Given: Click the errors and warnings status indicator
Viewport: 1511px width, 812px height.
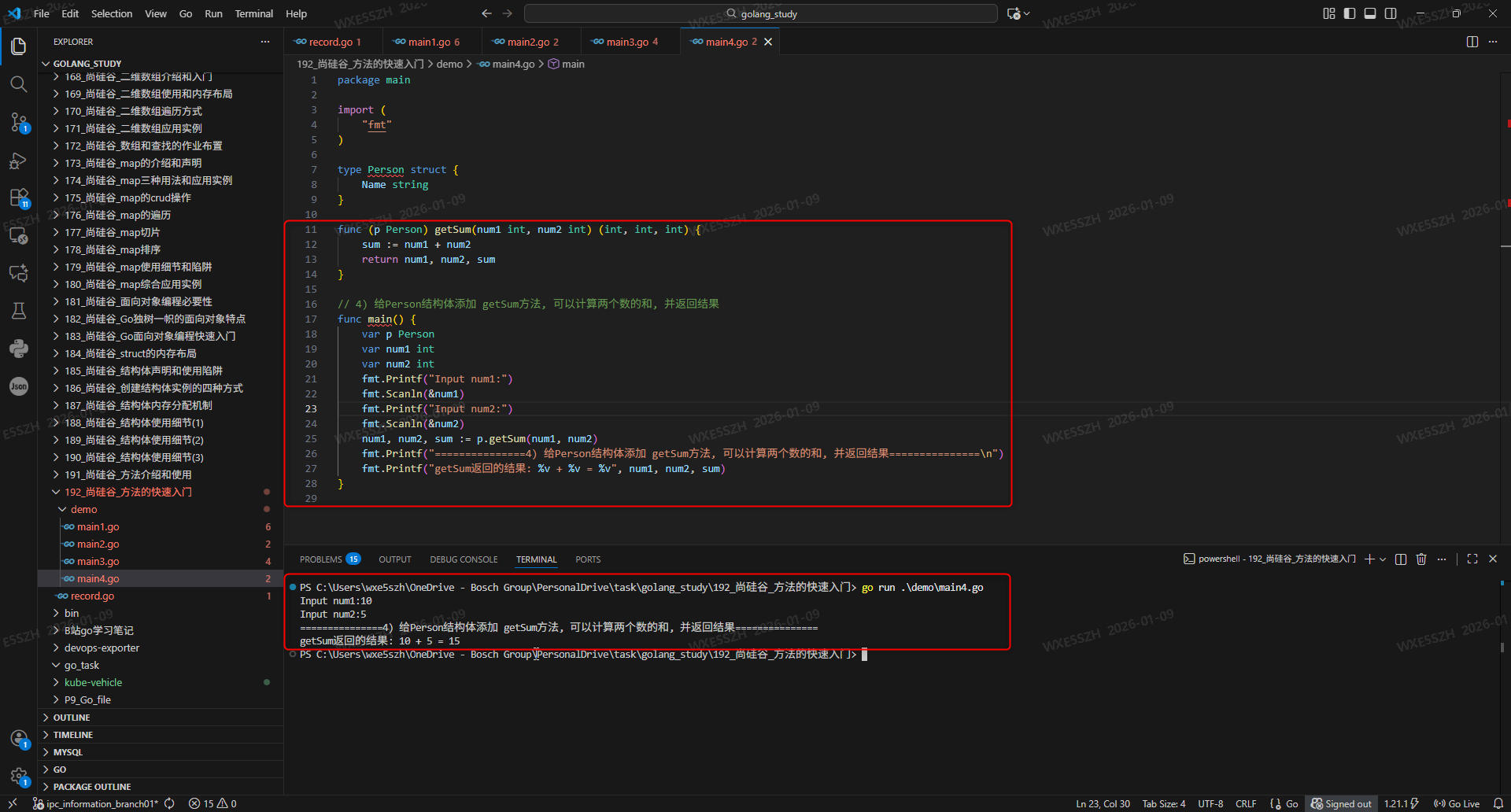Looking at the screenshot, I should click(x=212, y=803).
